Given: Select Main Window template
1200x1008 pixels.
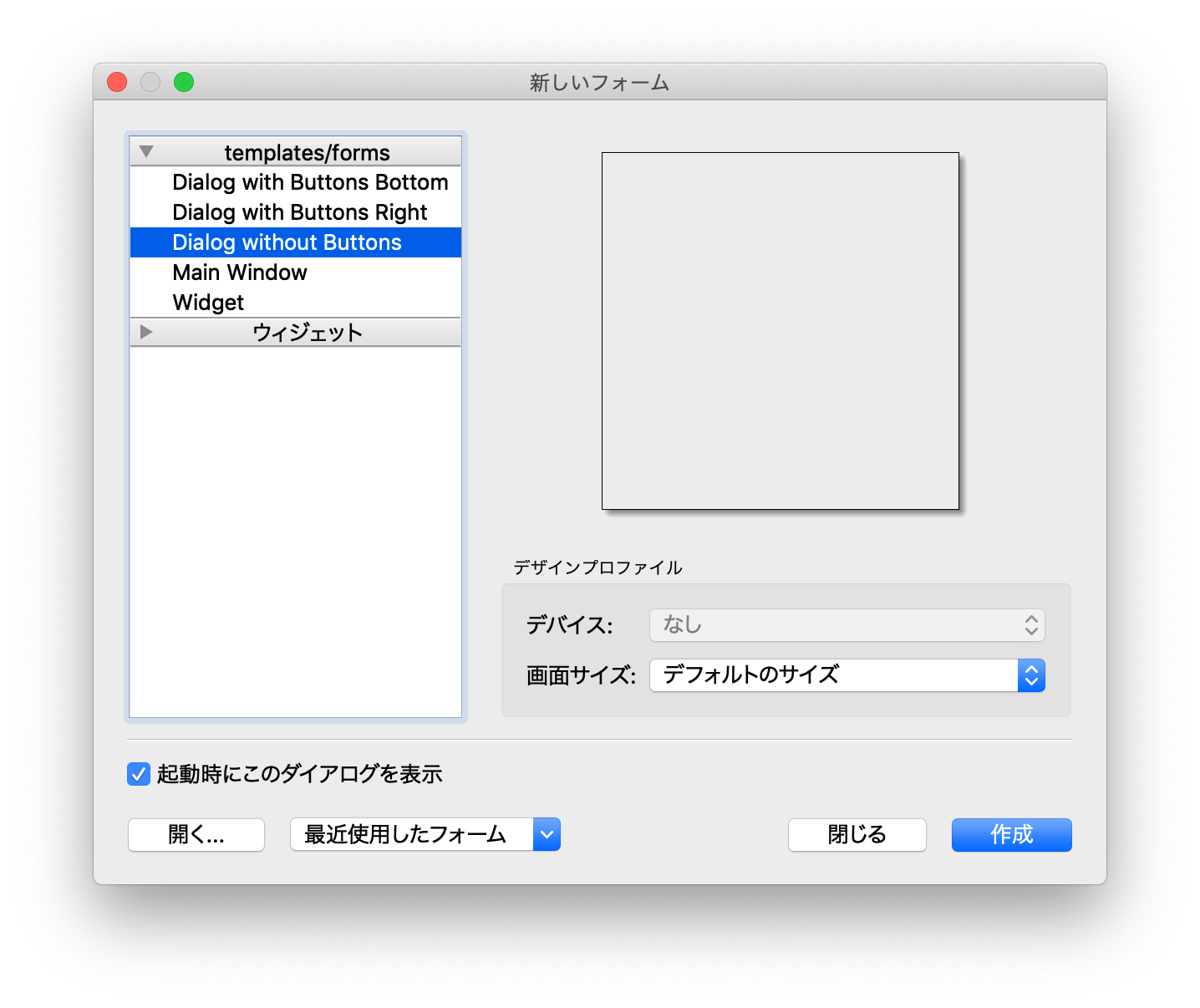Looking at the screenshot, I should pos(296,272).
